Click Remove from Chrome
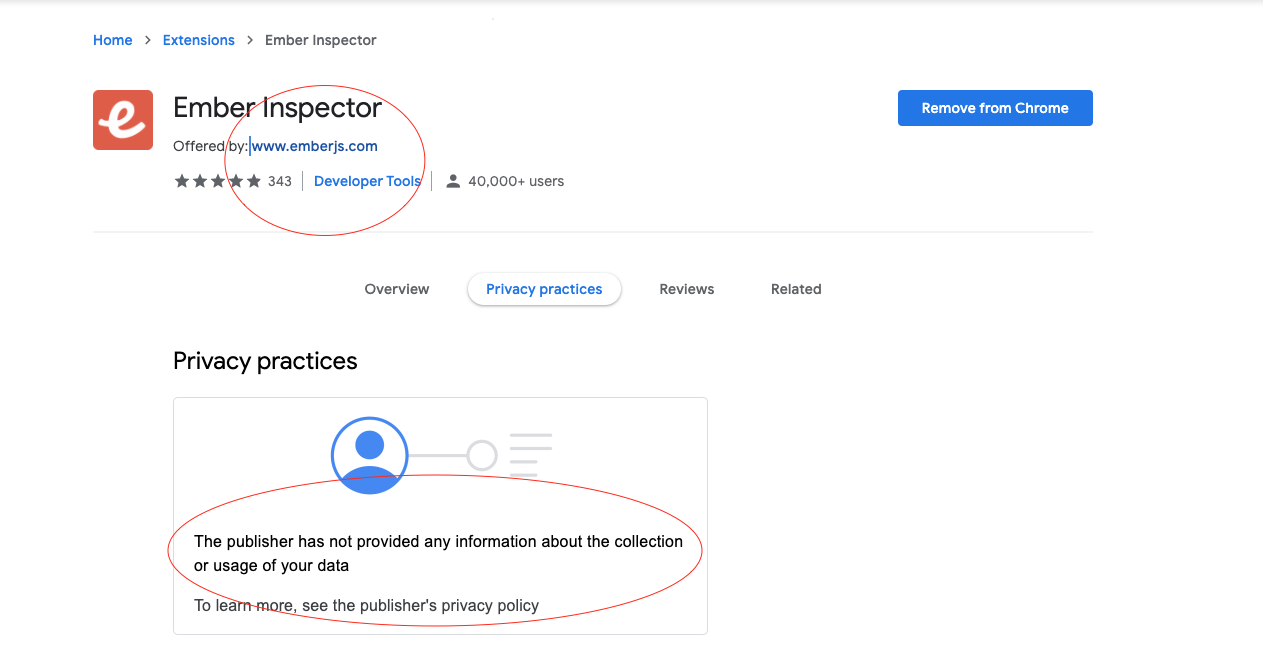Viewport: 1263px width, 665px height. click(x=995, y=107)
